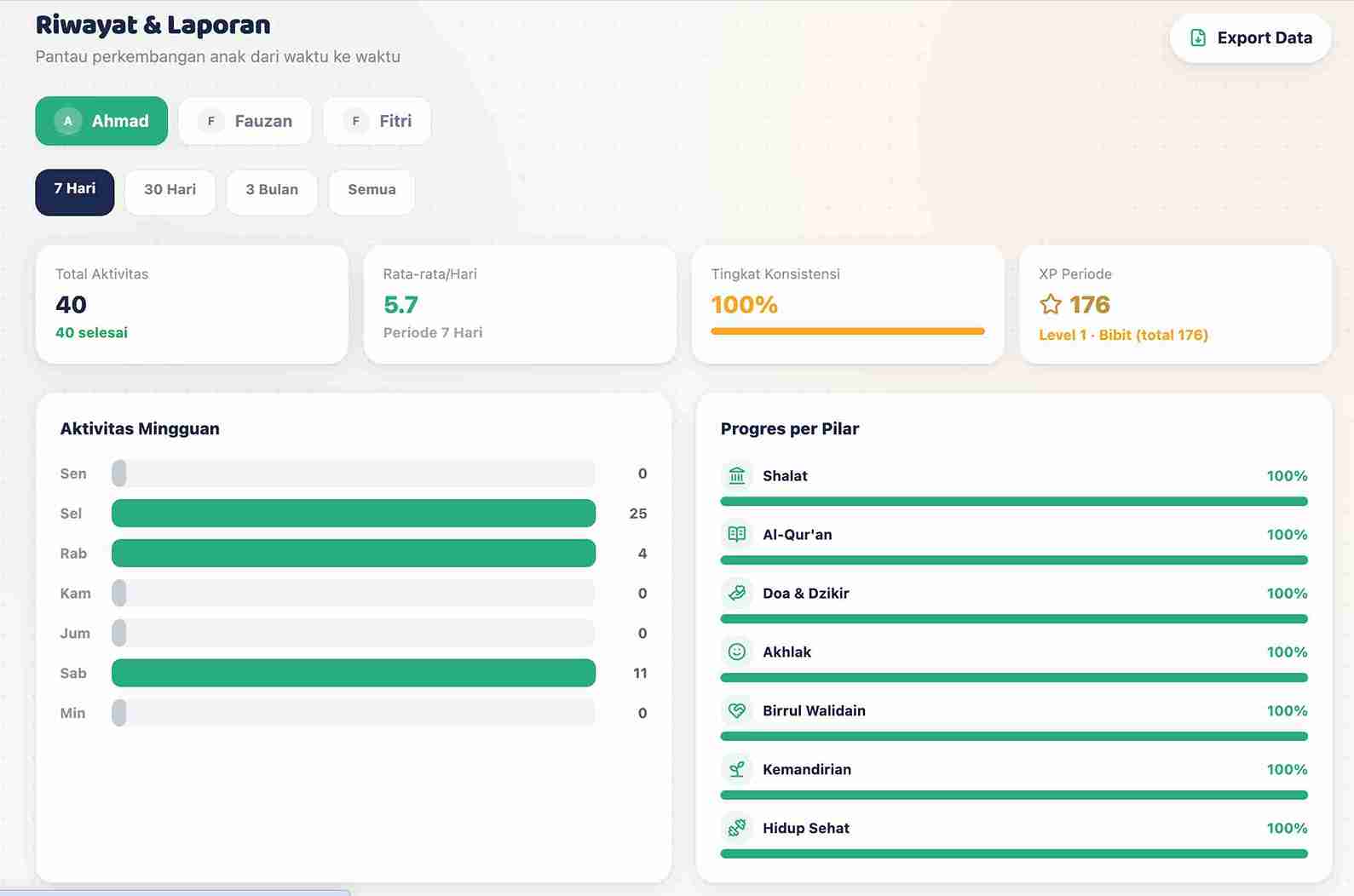Click the download icon in Export Data
This screenshot has height=896, width=1354.
tap(1198, 37)
